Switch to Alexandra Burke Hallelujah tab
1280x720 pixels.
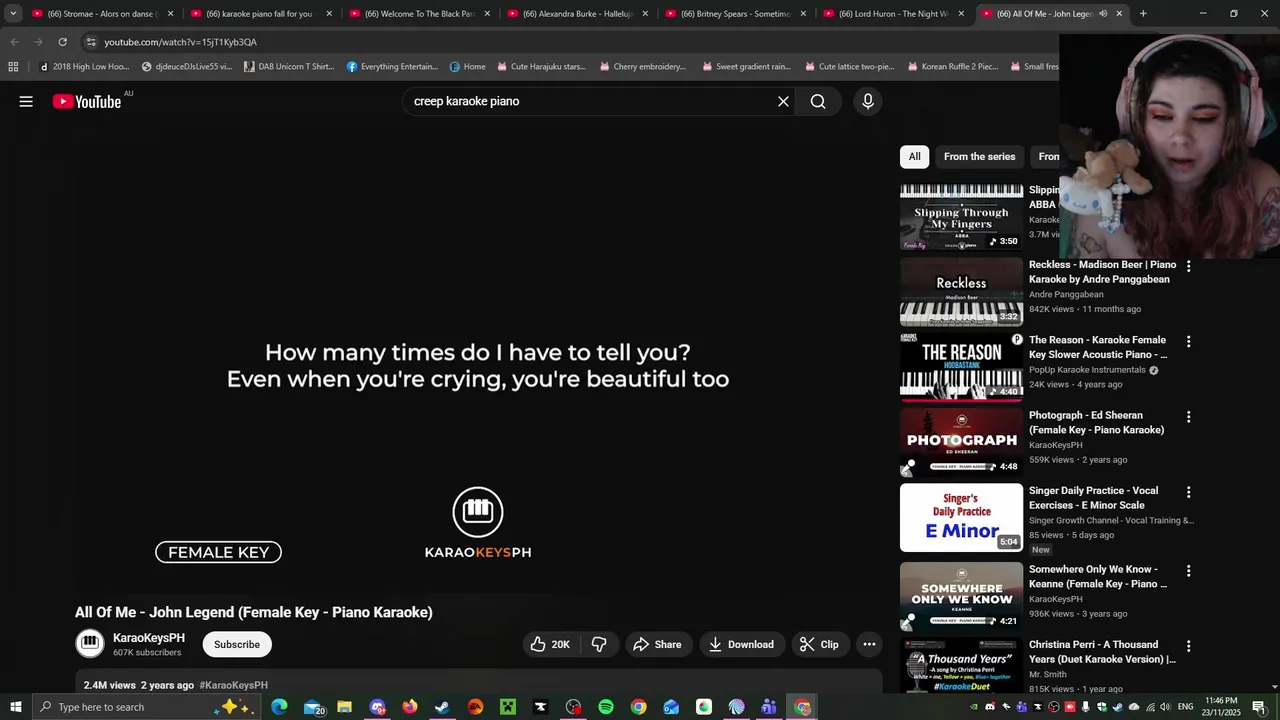576,14
